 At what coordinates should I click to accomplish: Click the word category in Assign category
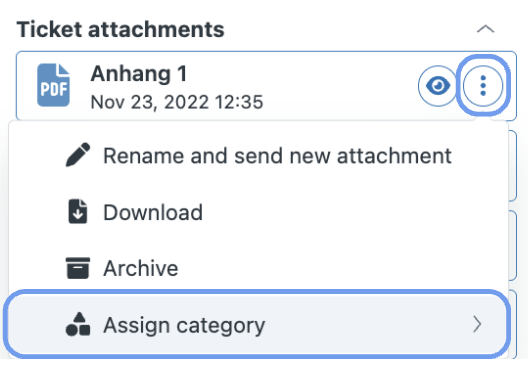pos(221,326)
